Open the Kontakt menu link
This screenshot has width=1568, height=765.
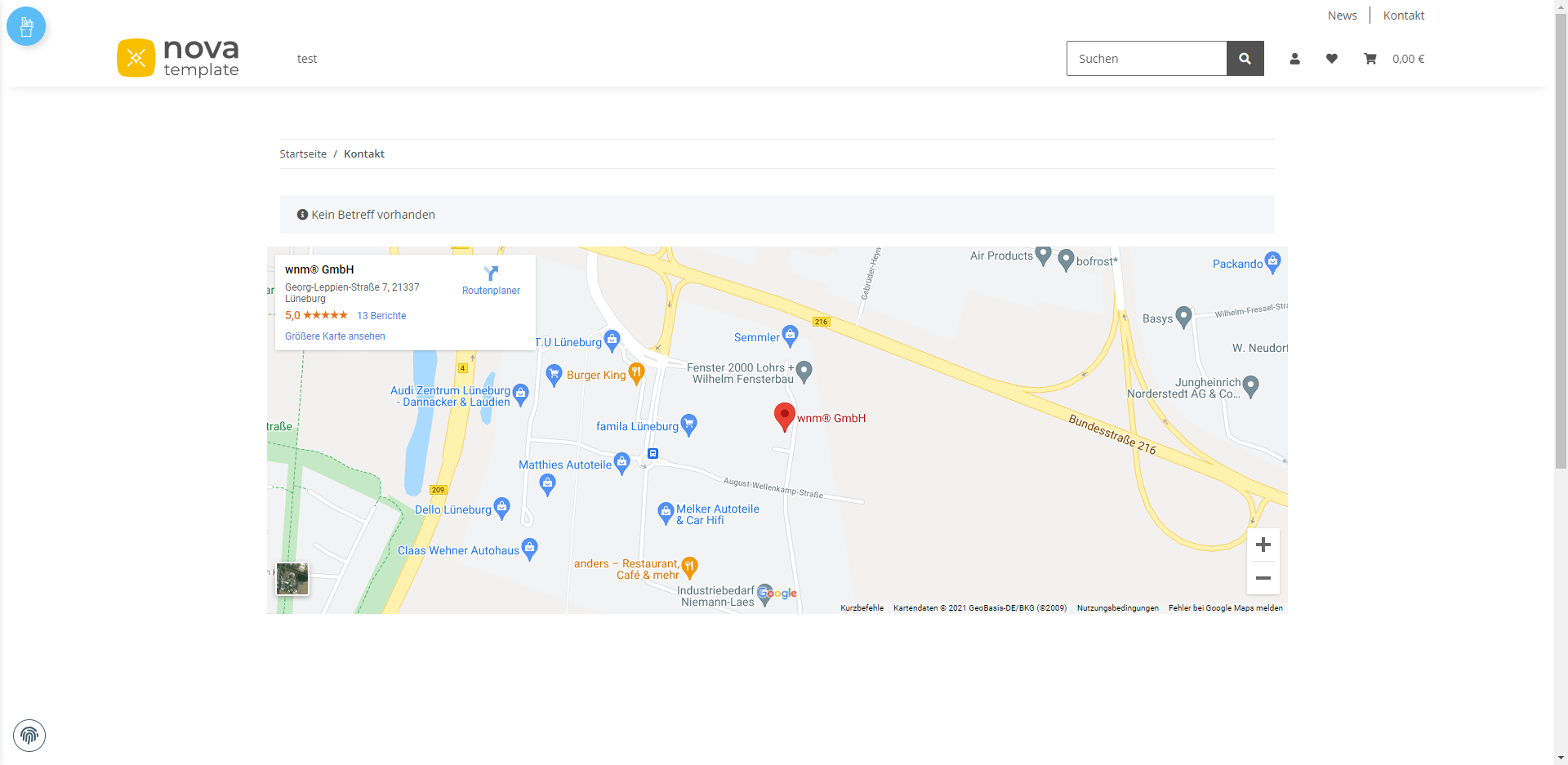click(1404, 16)
